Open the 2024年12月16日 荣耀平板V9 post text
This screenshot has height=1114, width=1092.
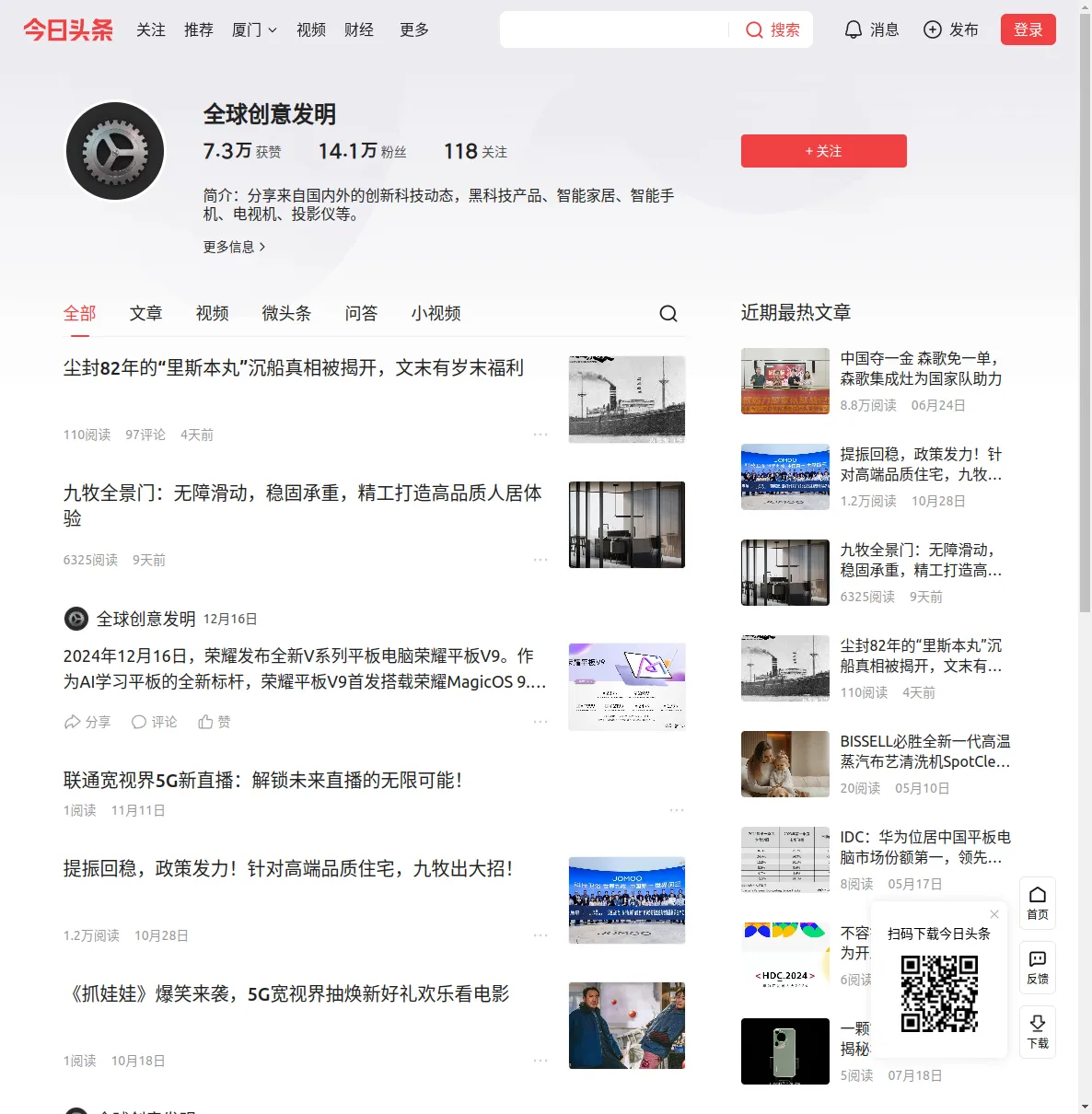click(305, 668)
